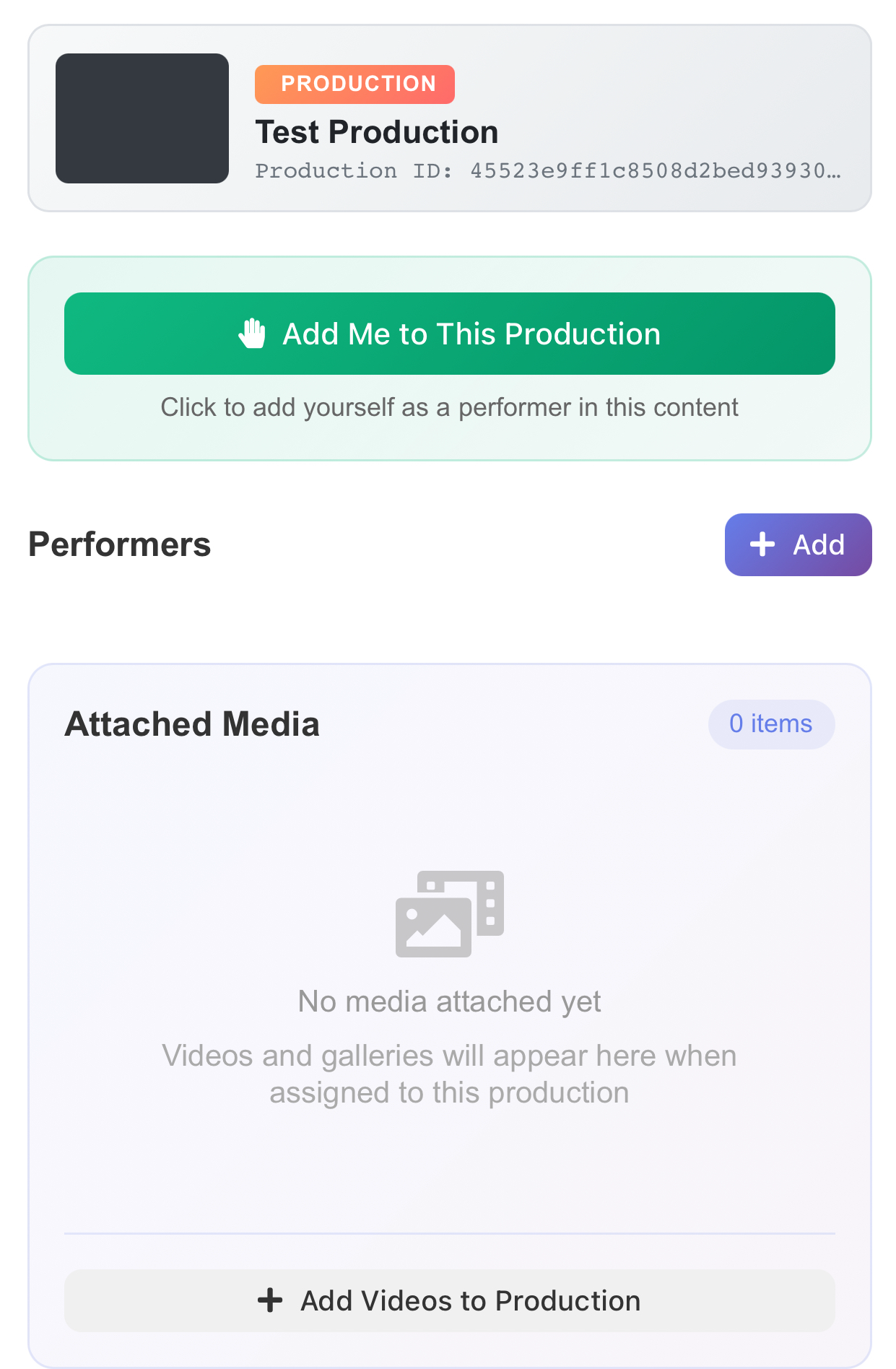
Task: Click the 'No media attached yet' message
Action: click(449, 1001)
